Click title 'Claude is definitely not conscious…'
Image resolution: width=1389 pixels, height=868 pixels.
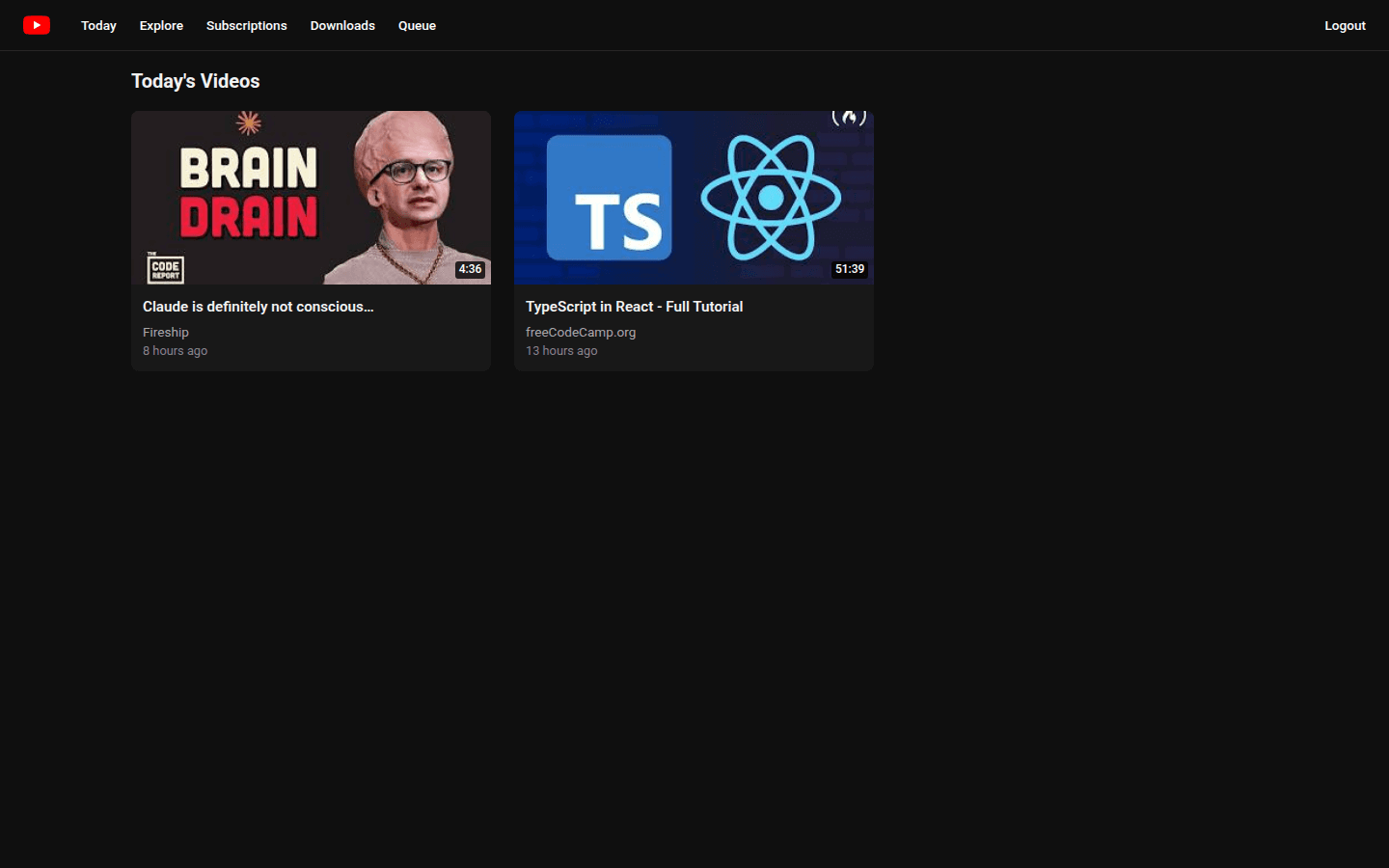coord(258,307)
